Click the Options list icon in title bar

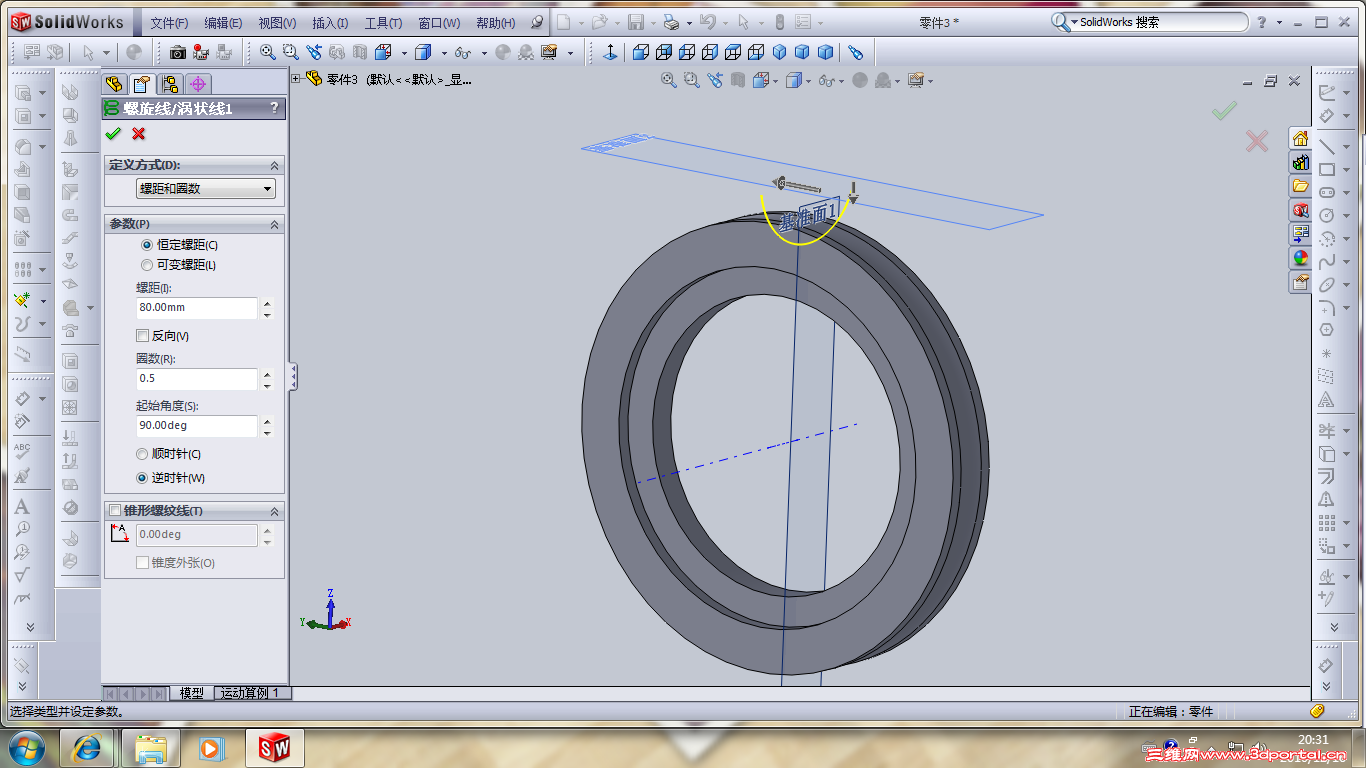[x=802, y=22]
